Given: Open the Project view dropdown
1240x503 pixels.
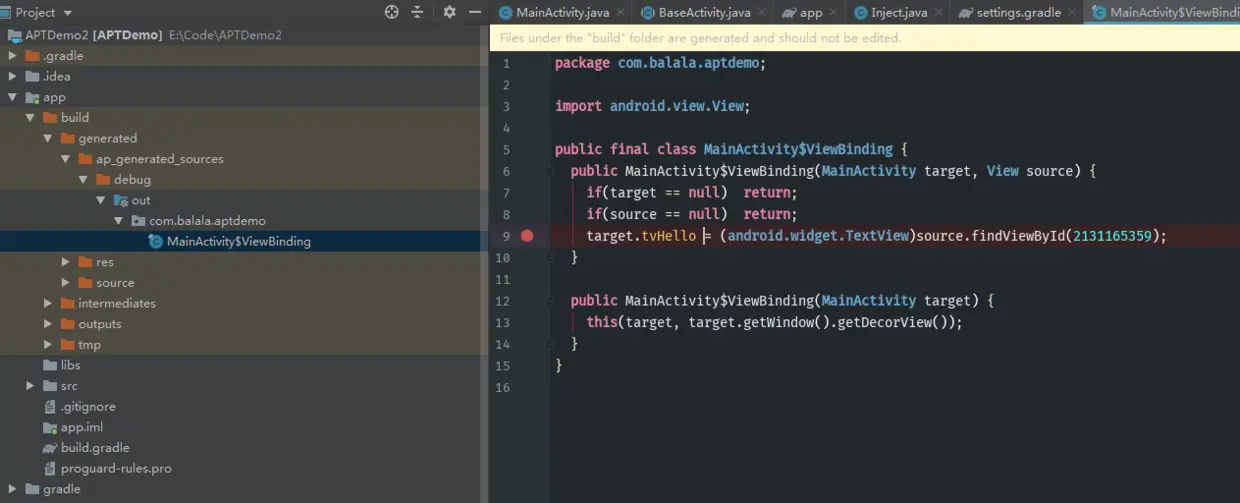Looking at the screenshot, I should [x=67, y=13].
